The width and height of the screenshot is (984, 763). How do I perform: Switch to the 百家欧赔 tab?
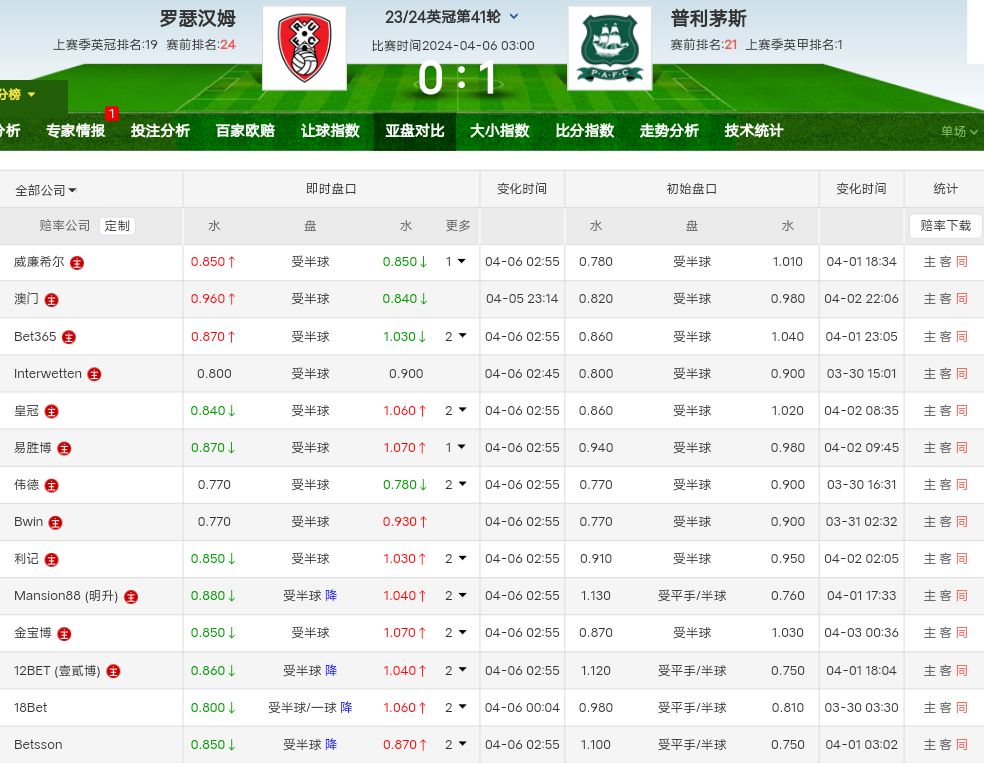[x=245, y=131]
